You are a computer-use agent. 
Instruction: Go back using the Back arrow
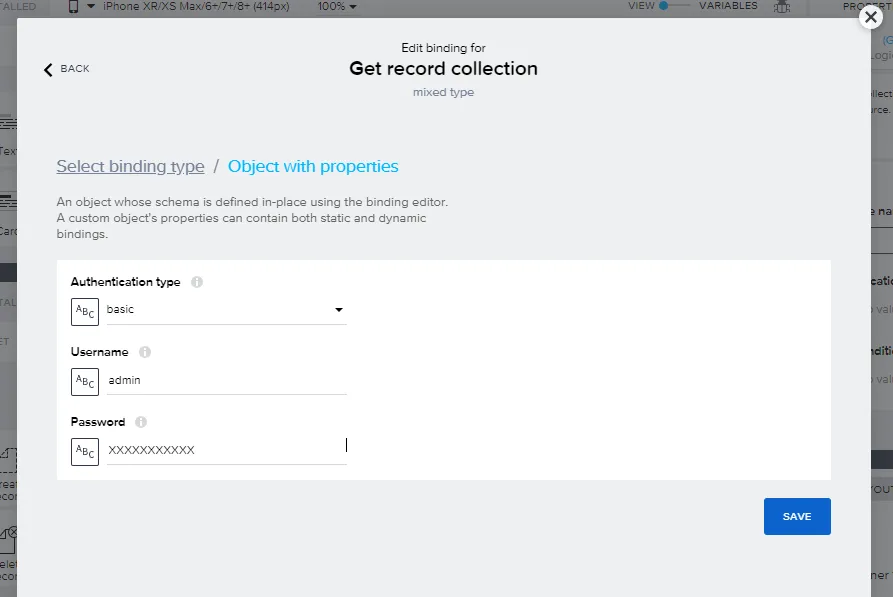click(67, 69)
